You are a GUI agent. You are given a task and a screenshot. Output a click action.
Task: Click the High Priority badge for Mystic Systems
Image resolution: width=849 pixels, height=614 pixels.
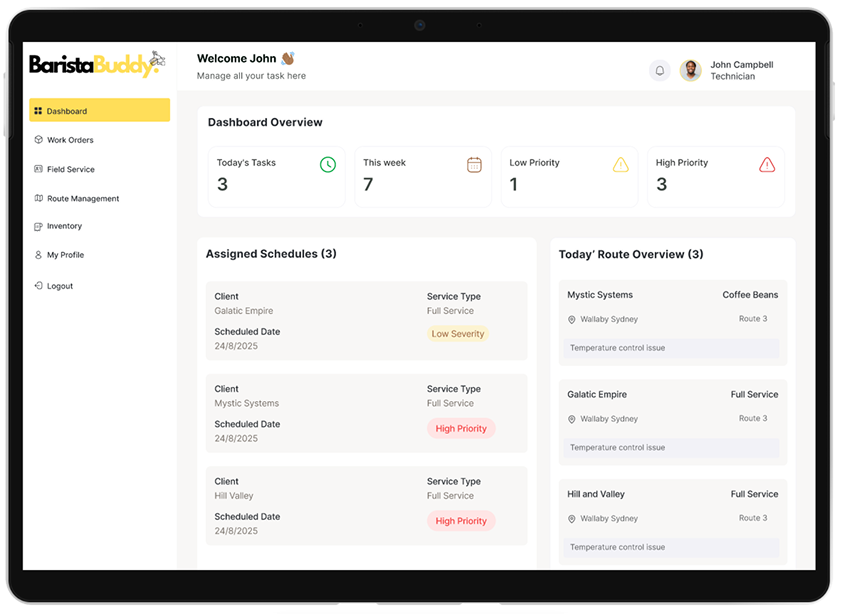(461, 428)
